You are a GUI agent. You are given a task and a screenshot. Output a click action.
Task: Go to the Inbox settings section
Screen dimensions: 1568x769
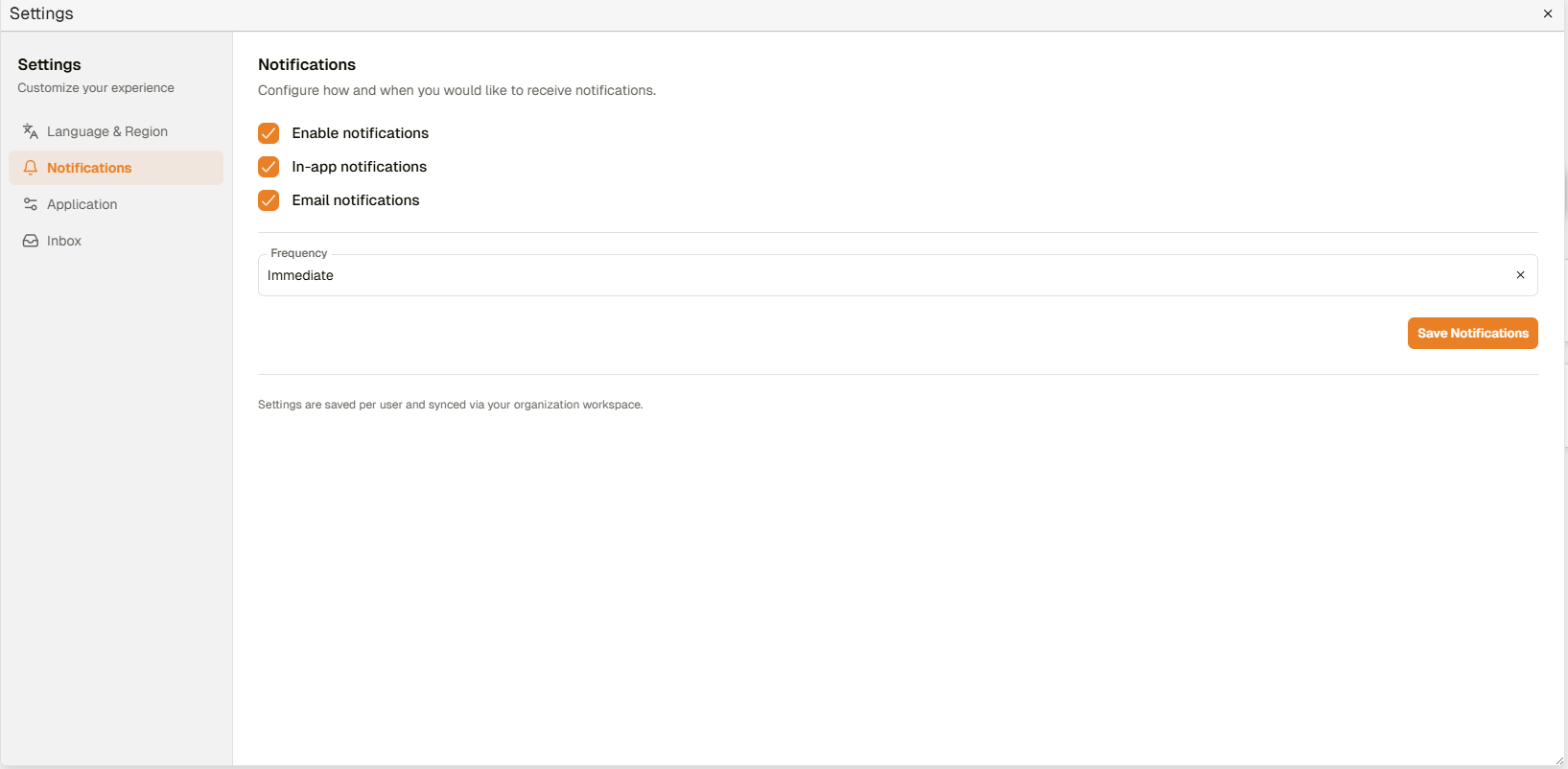tap(64, 241)
